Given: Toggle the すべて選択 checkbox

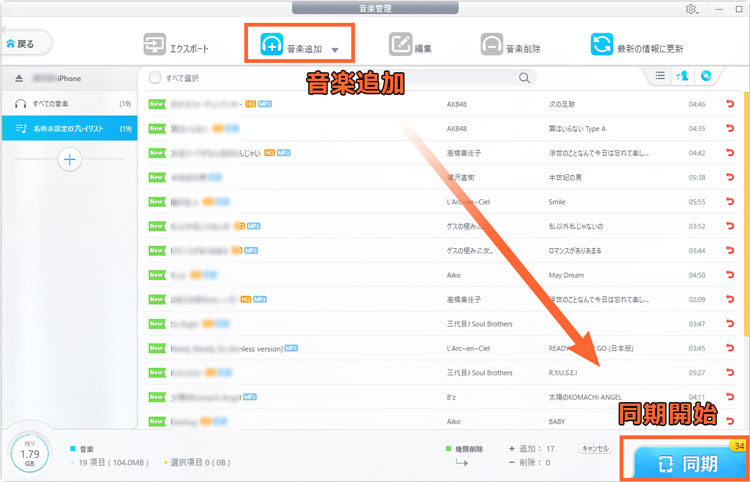Looking at the screenshot, I should pos(155,77).
